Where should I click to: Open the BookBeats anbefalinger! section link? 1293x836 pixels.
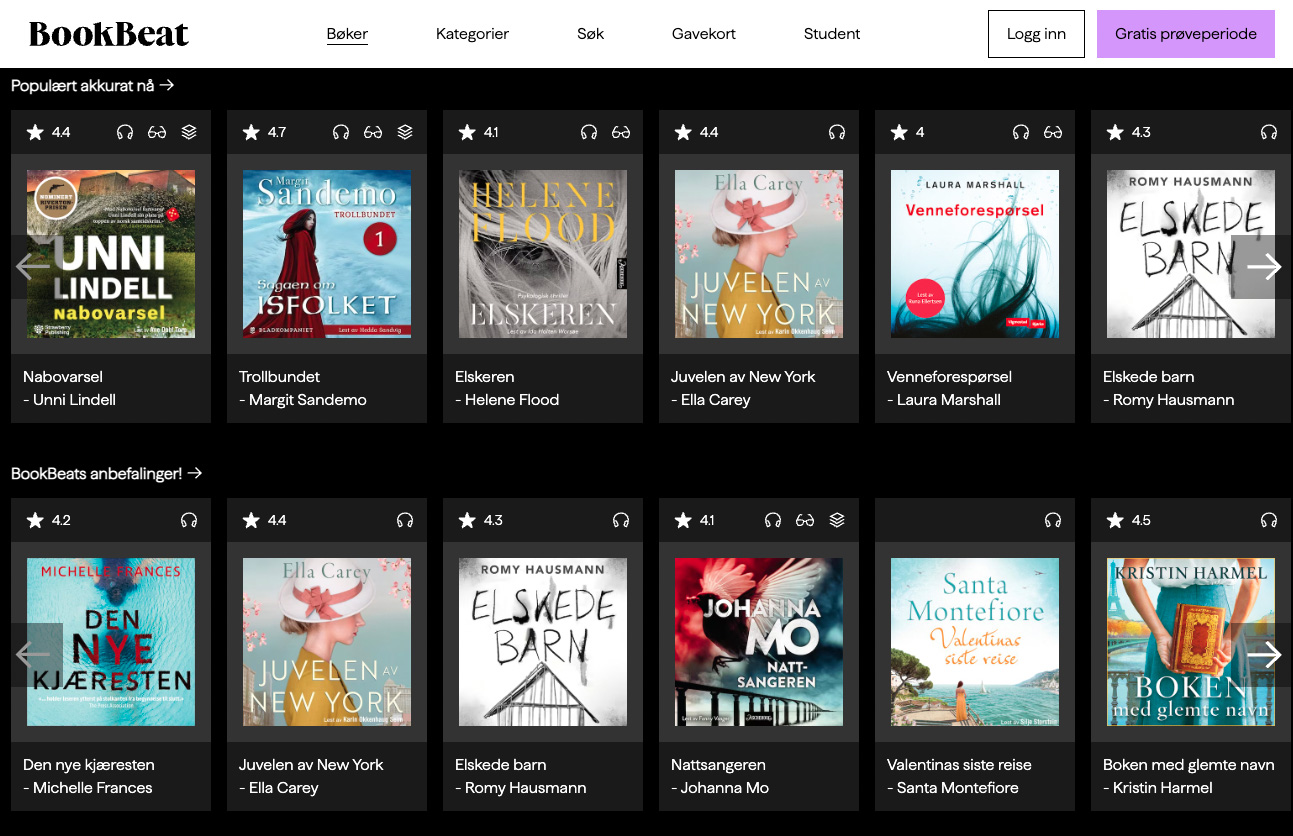[x=107, y=473]
